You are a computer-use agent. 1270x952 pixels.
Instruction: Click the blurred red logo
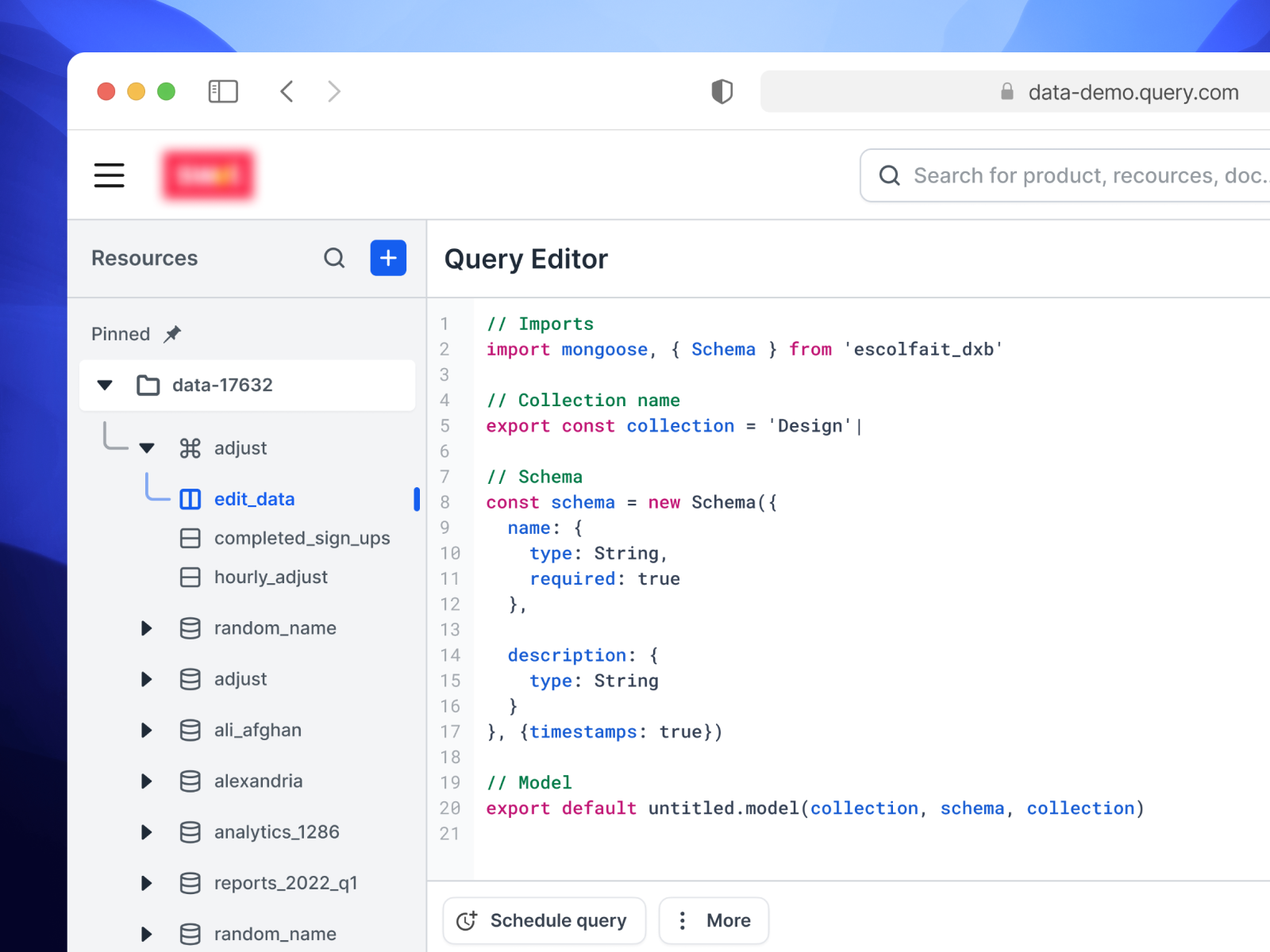click(x=208, y=175)
